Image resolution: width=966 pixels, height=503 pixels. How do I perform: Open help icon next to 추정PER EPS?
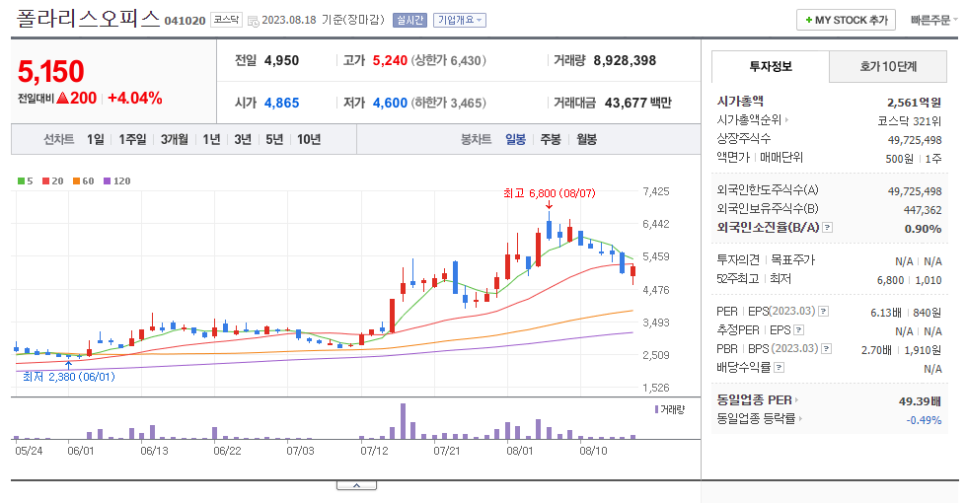click(798, 330)
